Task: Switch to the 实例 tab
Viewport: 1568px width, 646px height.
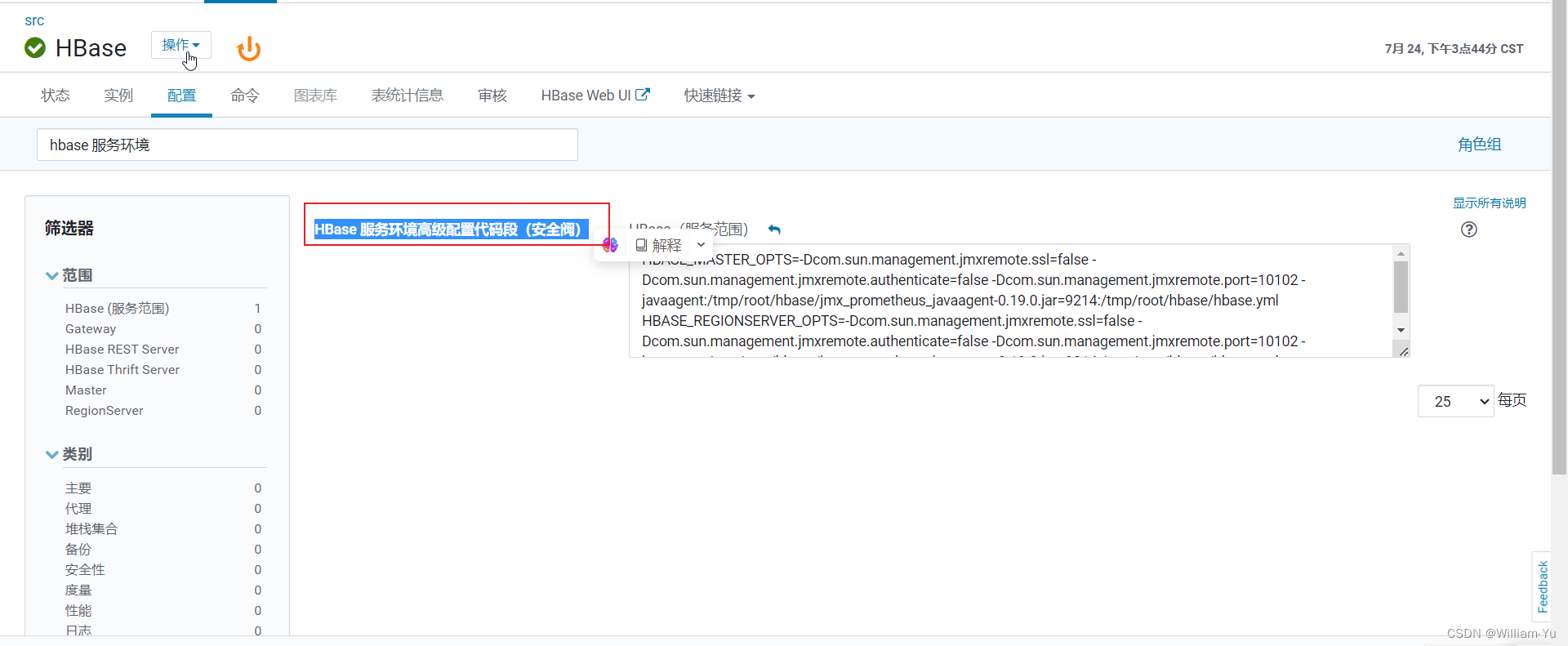Action: coord(118,96)
